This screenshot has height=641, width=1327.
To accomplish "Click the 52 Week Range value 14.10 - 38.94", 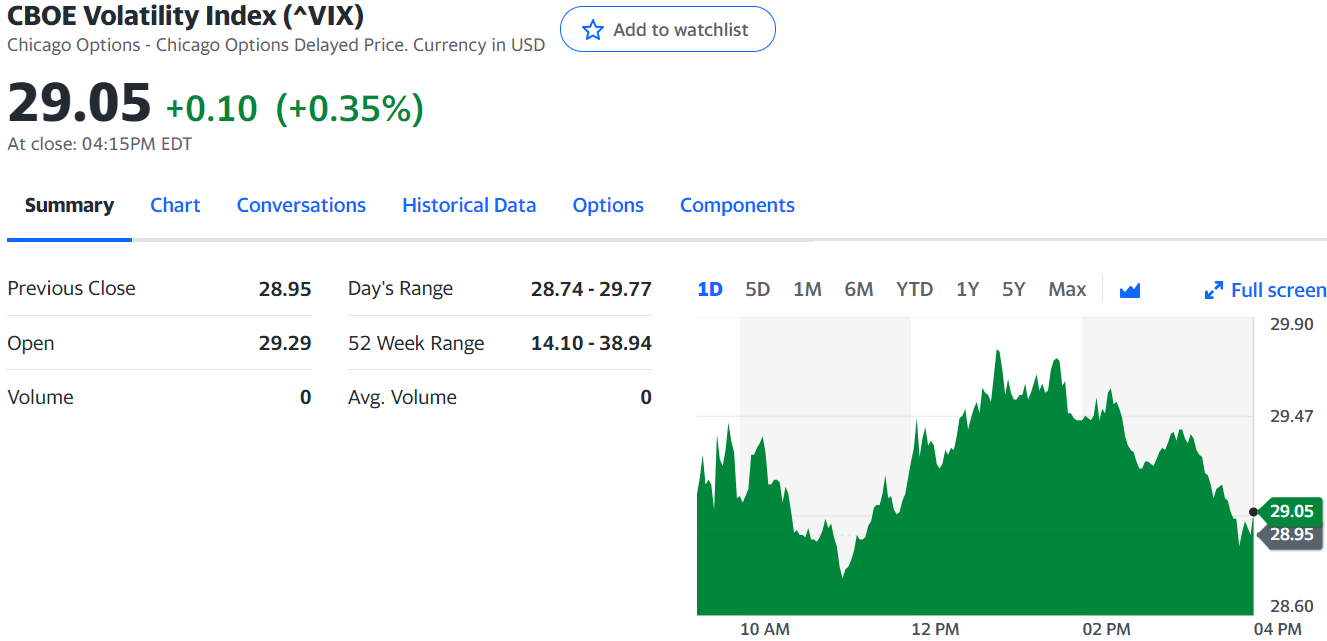I will coord(591,343).
